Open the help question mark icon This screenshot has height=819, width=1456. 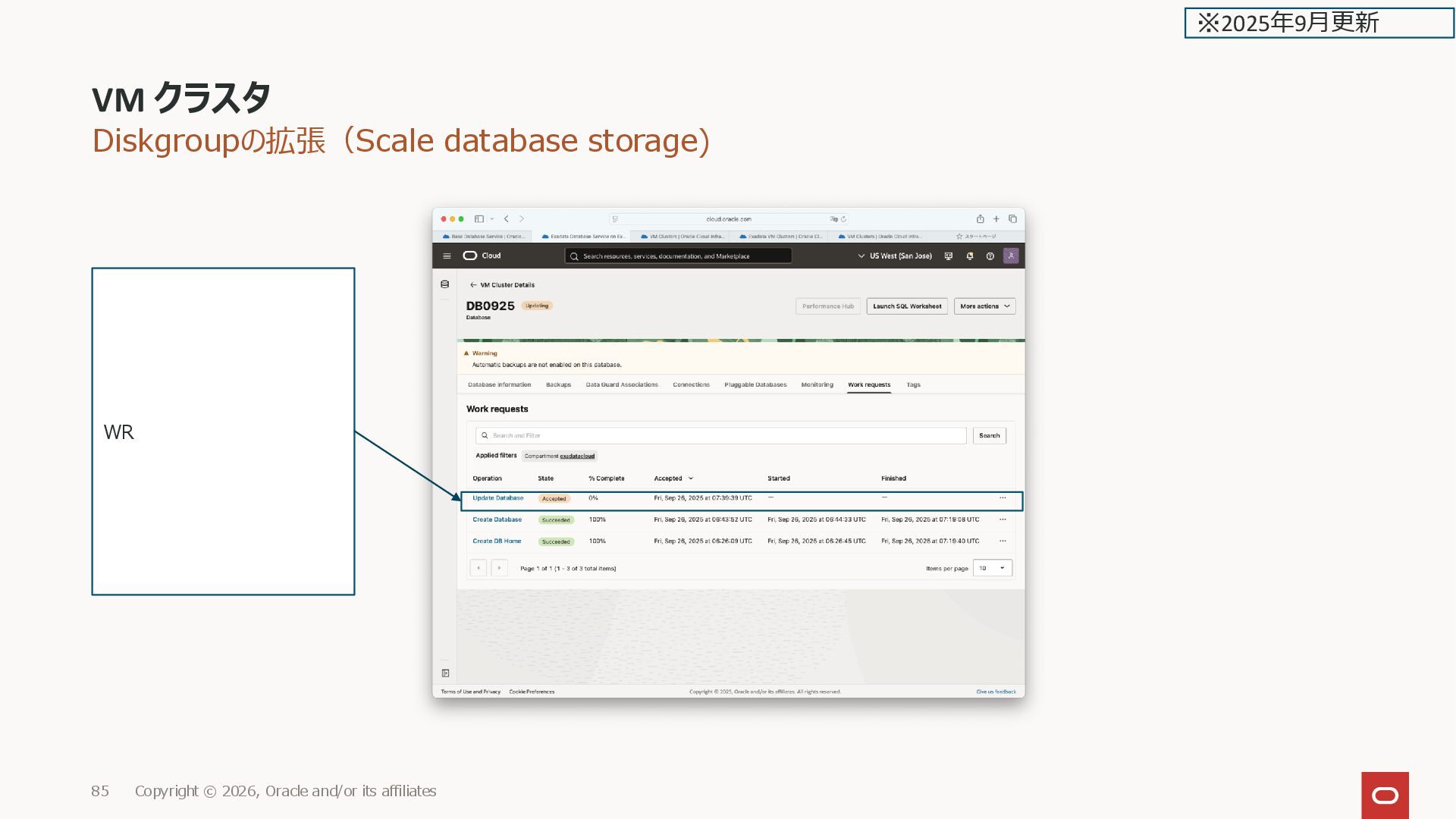[990, 256]
